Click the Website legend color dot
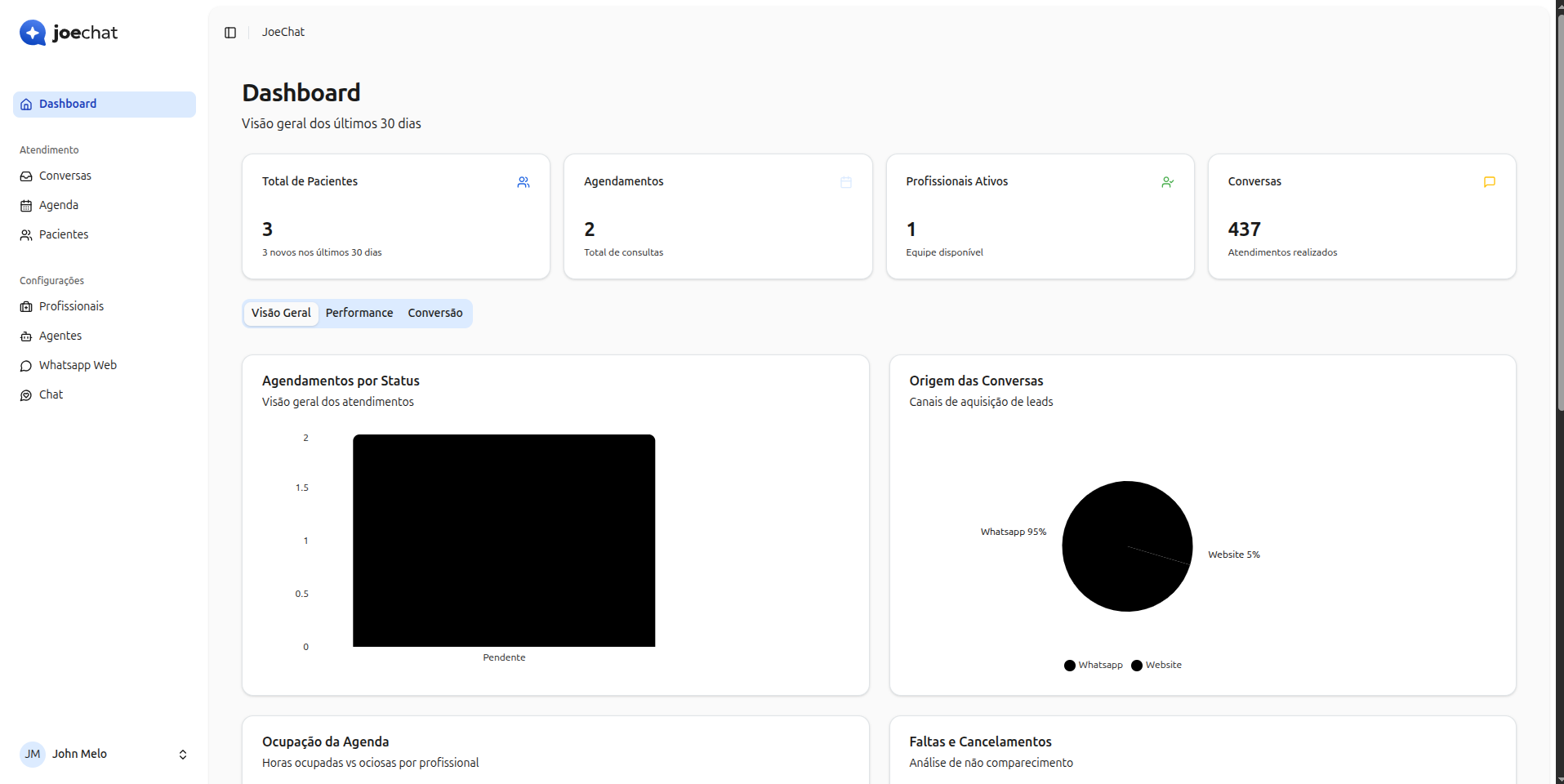1564x784 pixels. coord(1137,666)
